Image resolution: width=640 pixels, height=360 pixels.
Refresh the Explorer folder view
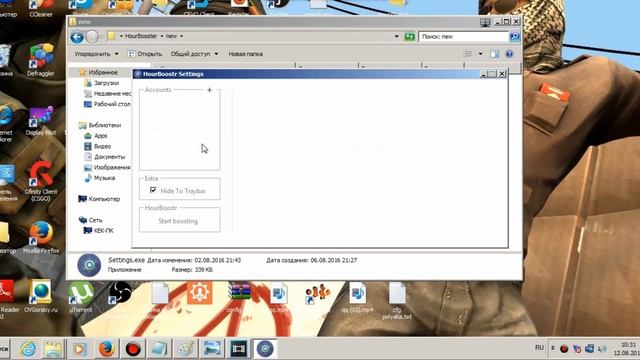[x=409, y=37]
